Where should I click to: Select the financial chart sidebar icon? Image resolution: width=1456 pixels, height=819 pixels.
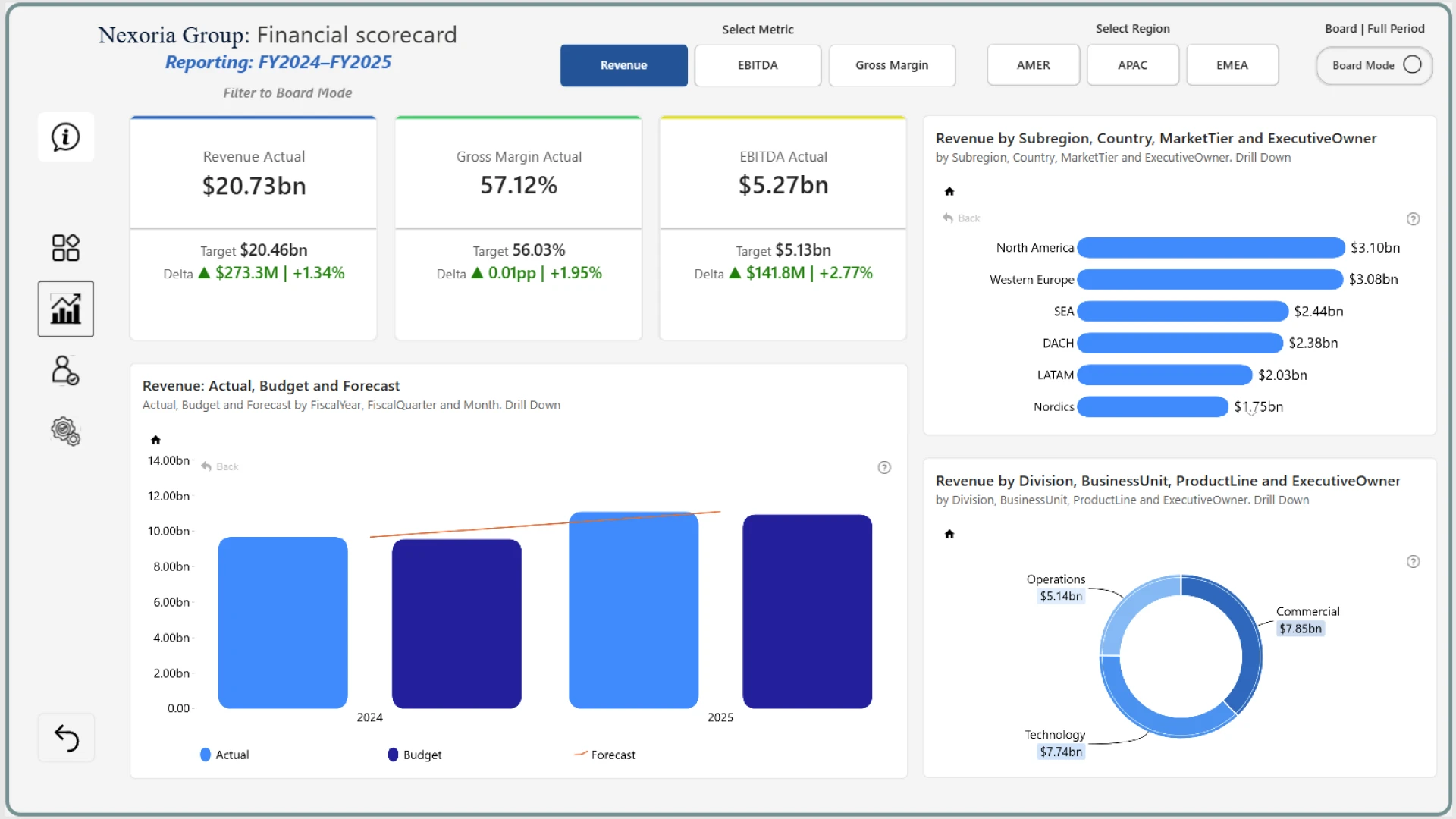click(66, 309)
